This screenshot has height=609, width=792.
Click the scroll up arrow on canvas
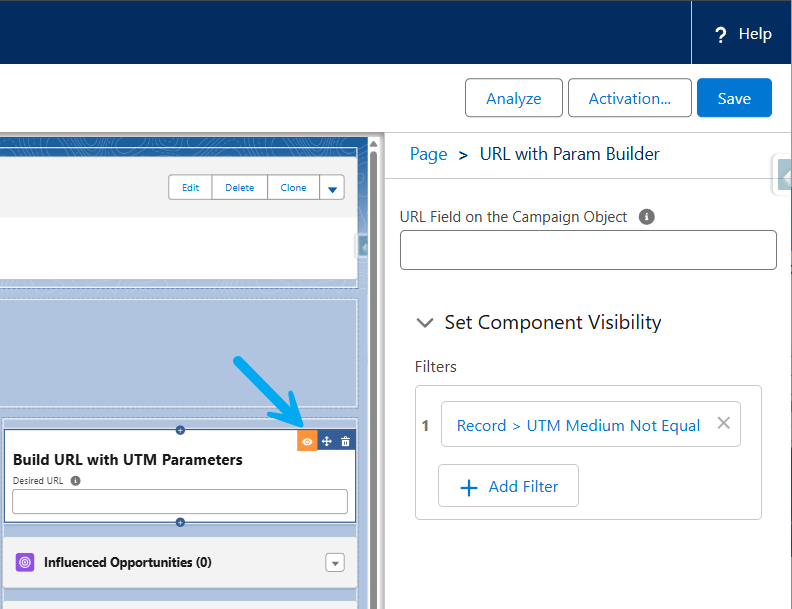(x=374, y=144)
